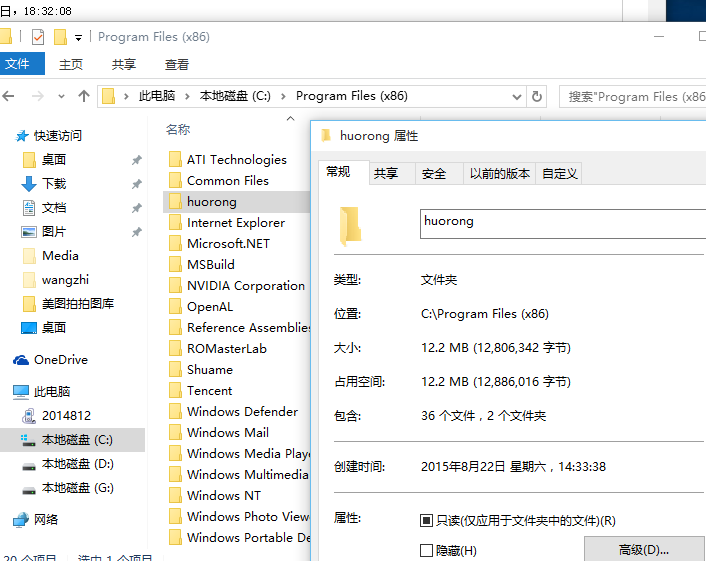Click the Up one level arrow

coord(84,96)
